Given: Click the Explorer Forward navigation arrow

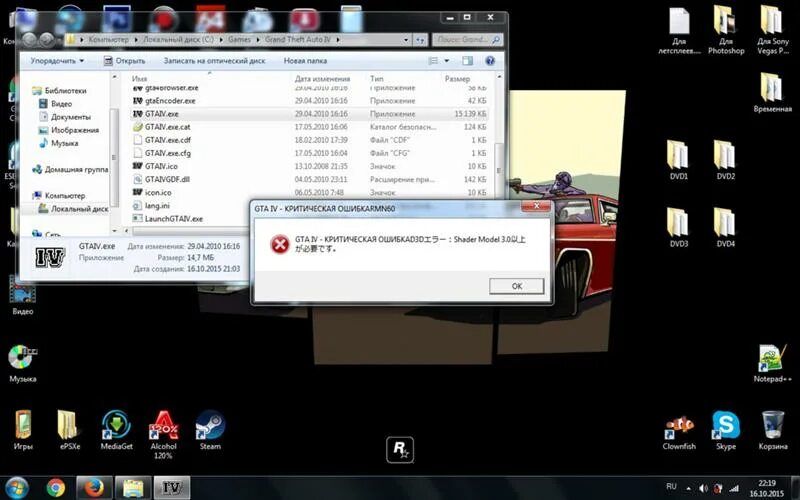Looking at the screenshot, I should pyautogui.click(x=46, y=39).
